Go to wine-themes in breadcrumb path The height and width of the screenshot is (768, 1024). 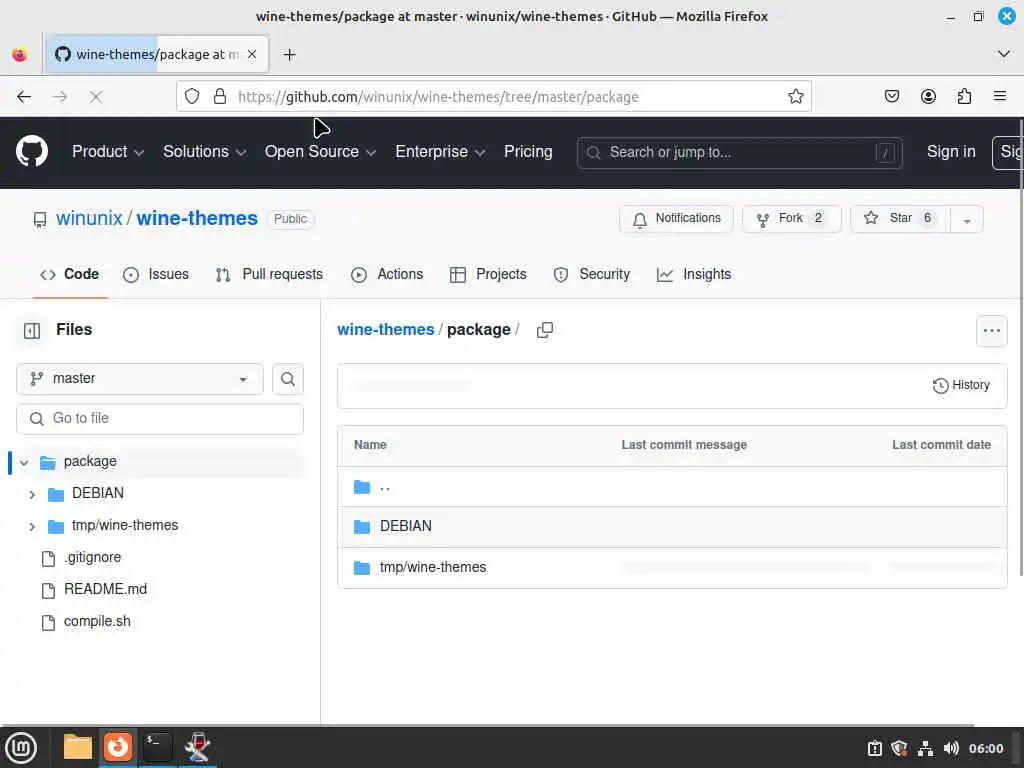[385, 330]
